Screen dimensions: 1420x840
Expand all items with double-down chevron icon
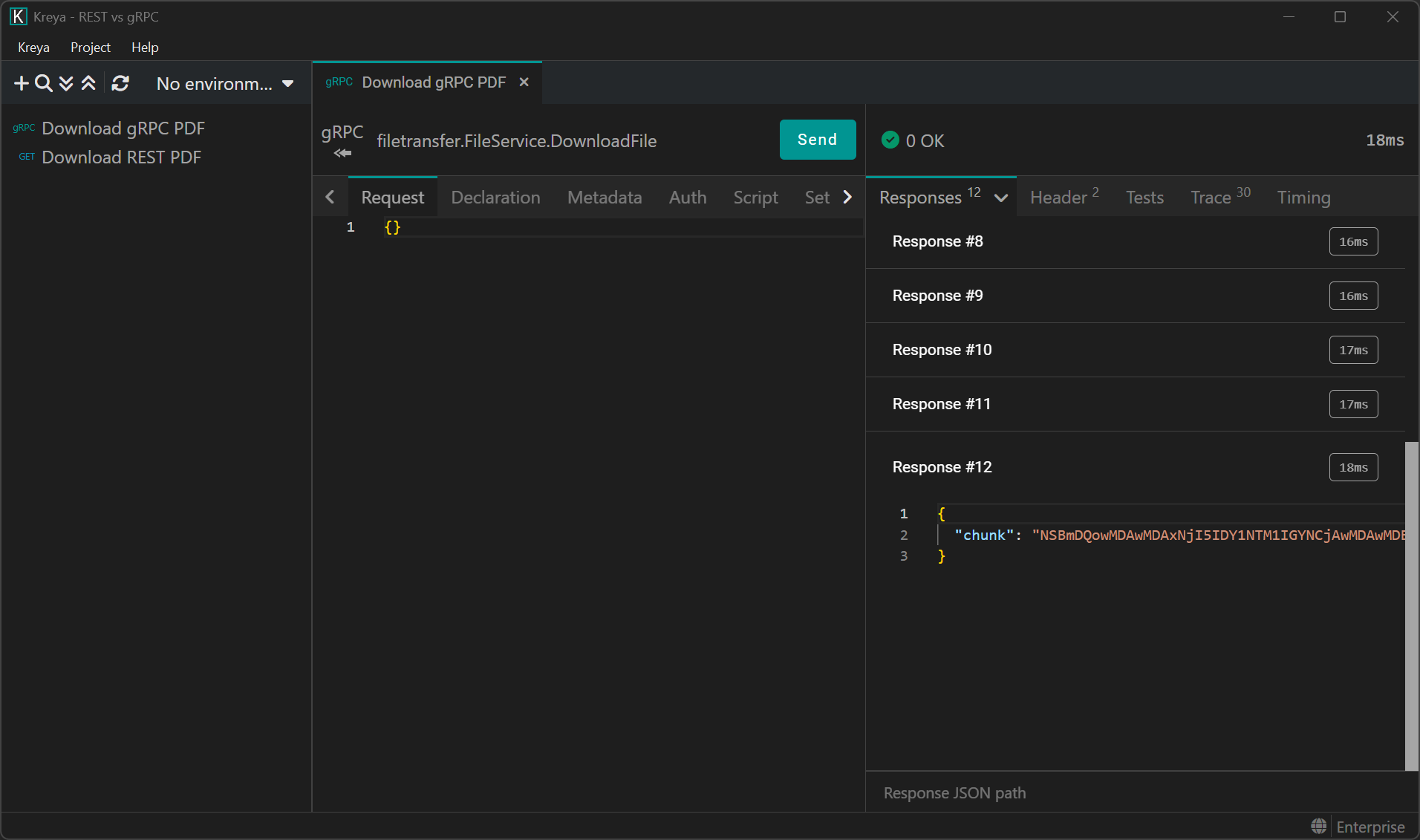(66, 84)
